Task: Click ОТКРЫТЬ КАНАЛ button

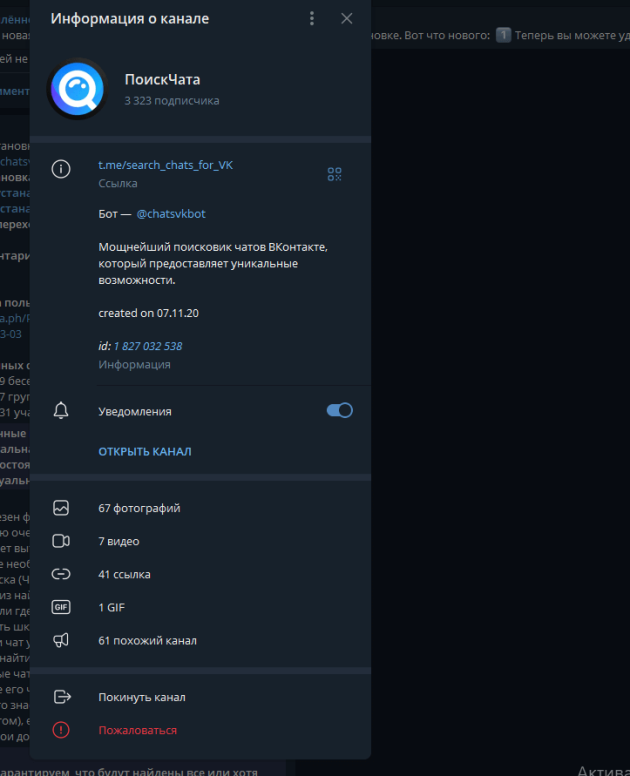Action: pos(145,451)
